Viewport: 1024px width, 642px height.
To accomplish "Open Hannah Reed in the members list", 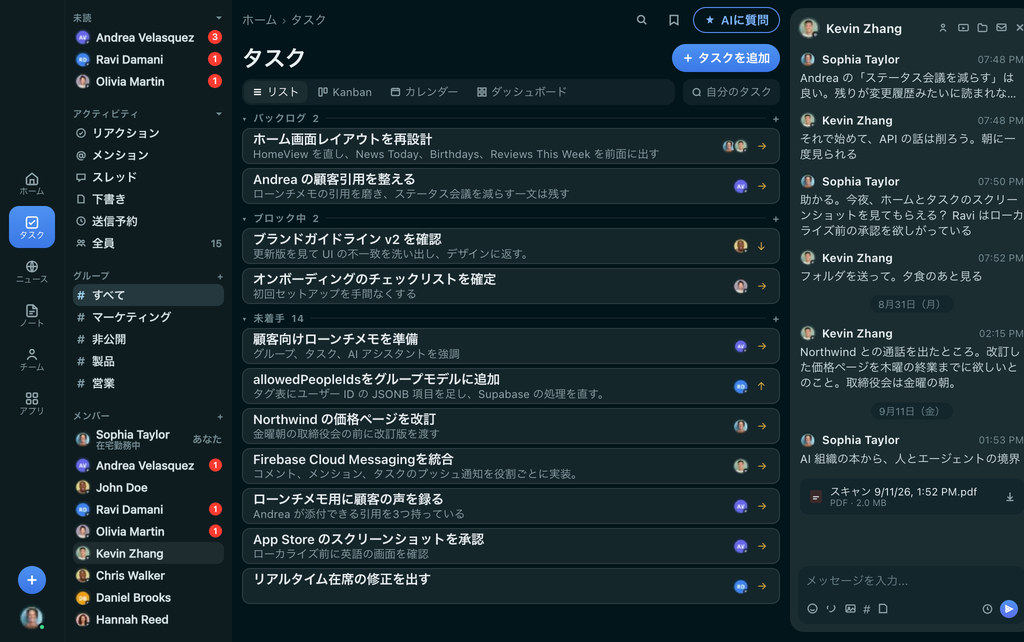I will click(x=148, y=620).
